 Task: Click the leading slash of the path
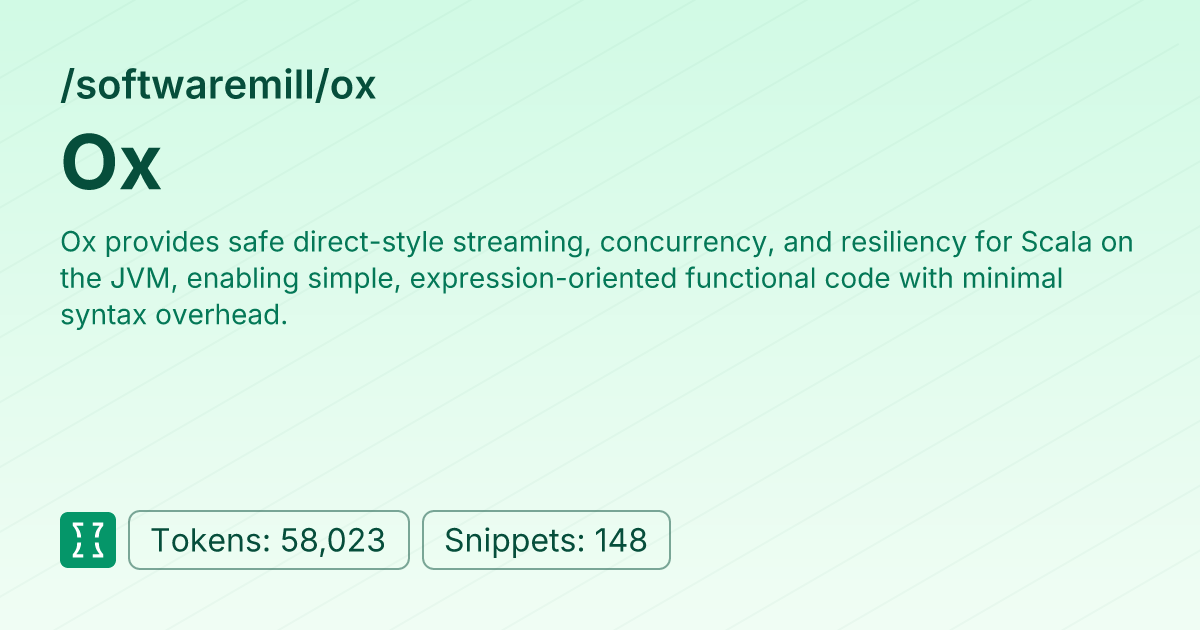pos(66,86)
